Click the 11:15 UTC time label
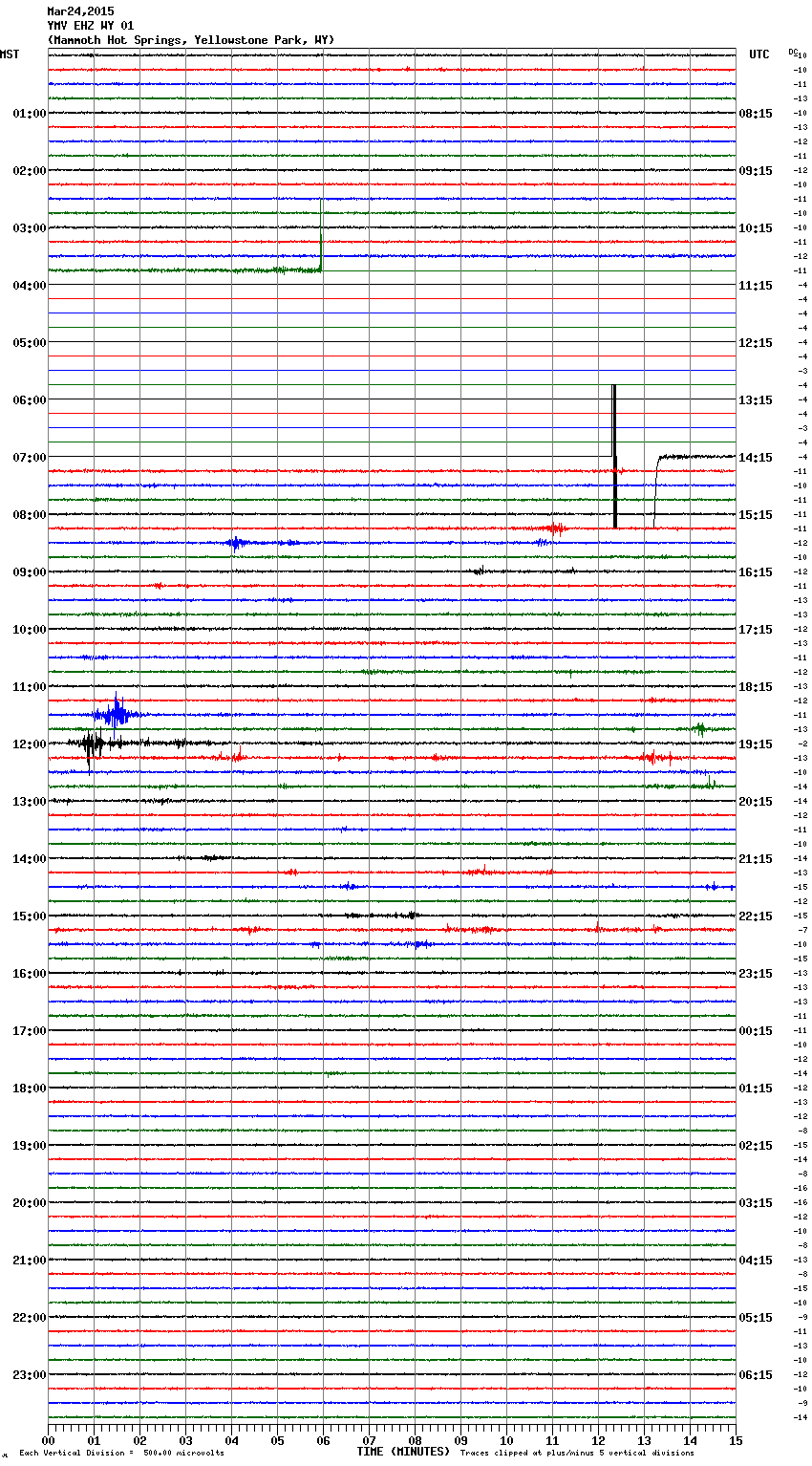 click(756, 286)
